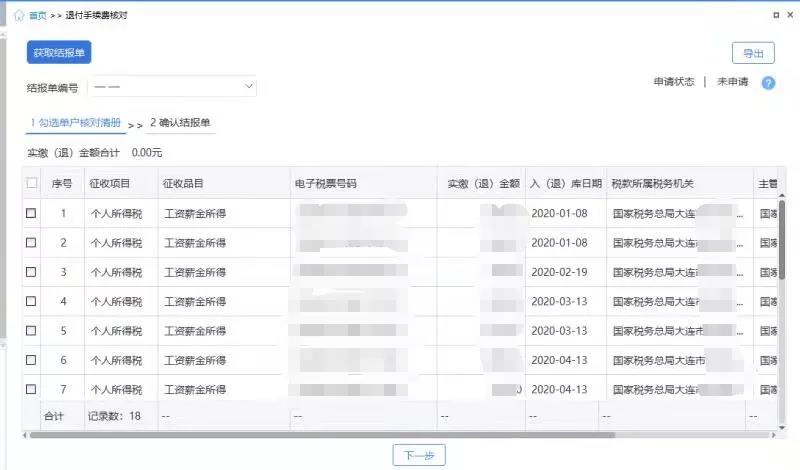Click the 未申请 status text
This screenshot has width=800, height=470.
pyautogui.click(x=732, y=82)
